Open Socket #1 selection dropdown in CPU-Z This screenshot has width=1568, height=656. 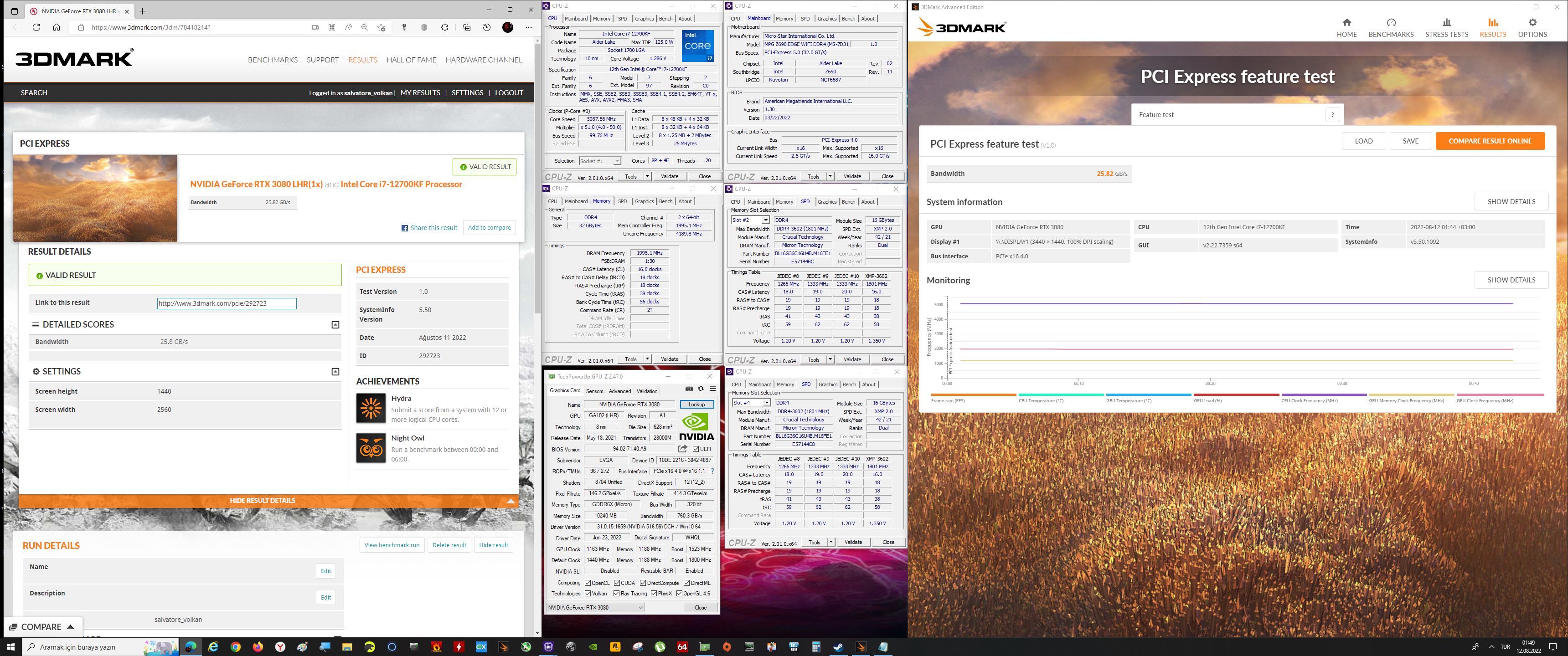pos(599,161)
